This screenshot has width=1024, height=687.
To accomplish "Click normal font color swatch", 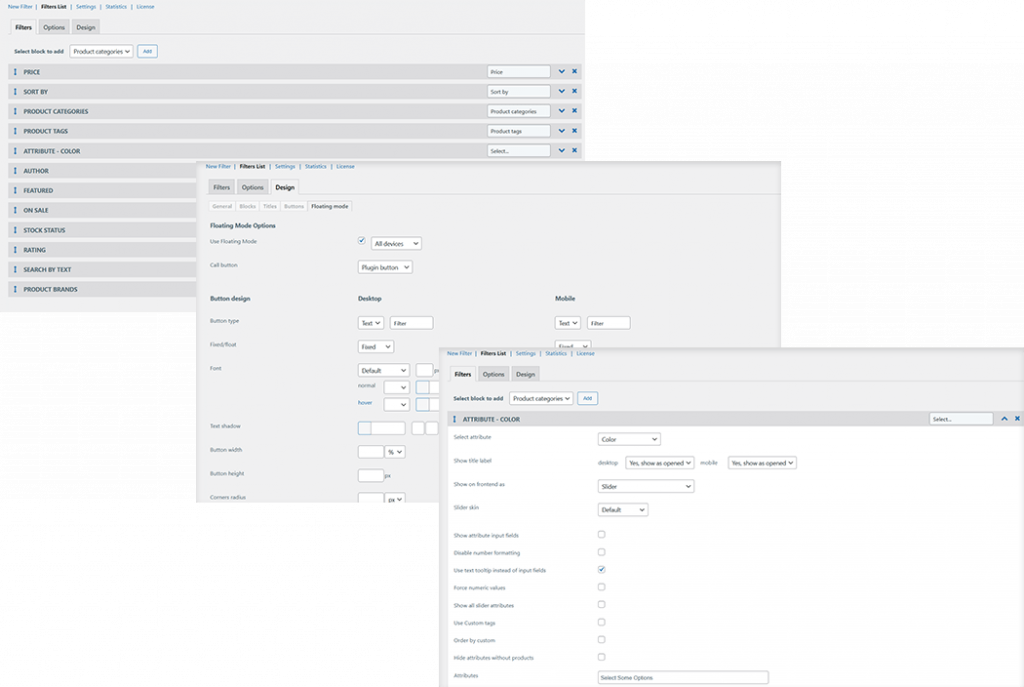I will pyautogui.click(x=423, y=387).
